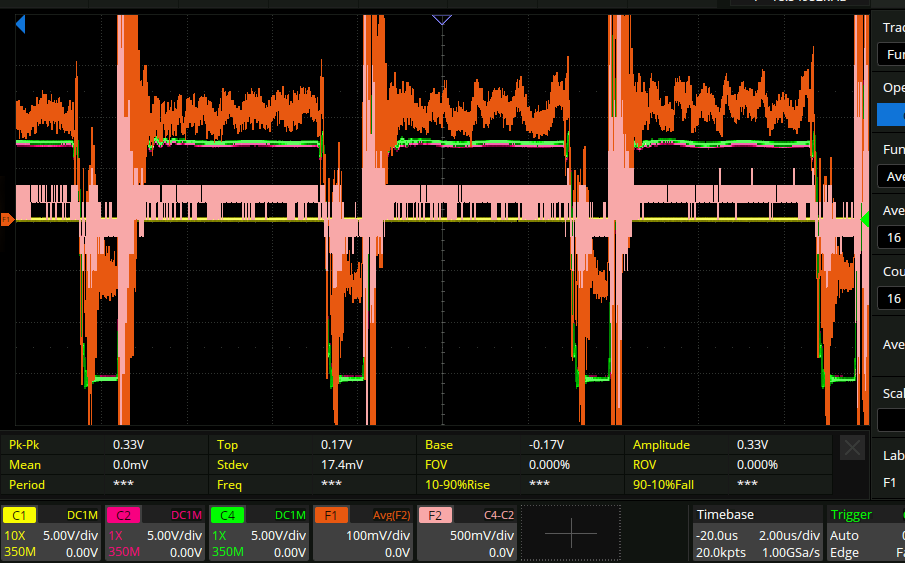Viewport: 905px width, 563px height.
Task: Expand the Trace dropdown in the side panel
Action: coord(890,54)
